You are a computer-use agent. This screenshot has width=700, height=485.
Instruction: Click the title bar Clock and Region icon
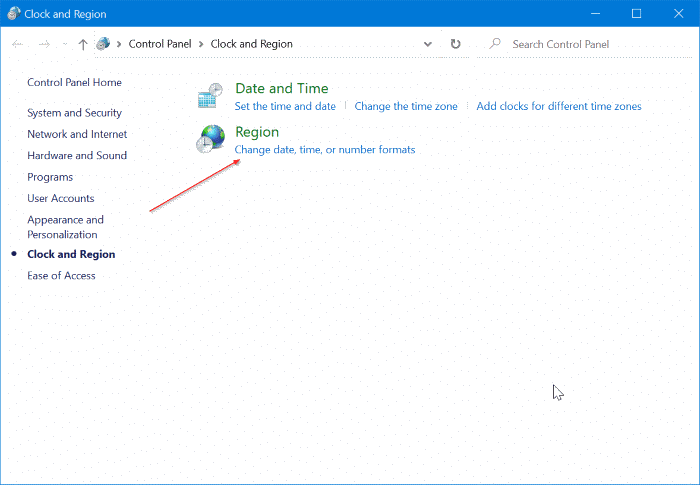(13, 13)
